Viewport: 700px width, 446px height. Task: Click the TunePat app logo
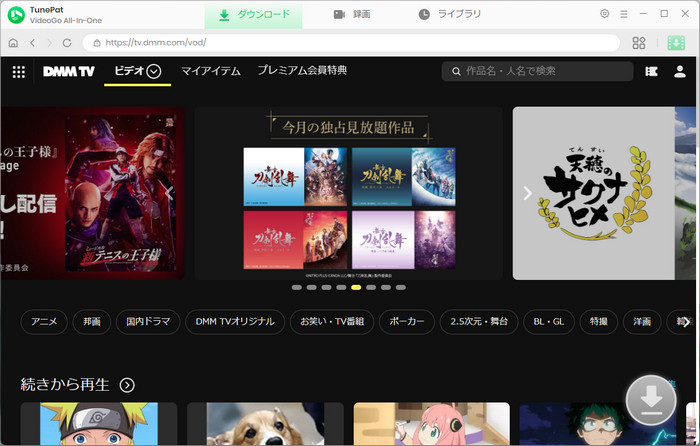coord(16,15)
